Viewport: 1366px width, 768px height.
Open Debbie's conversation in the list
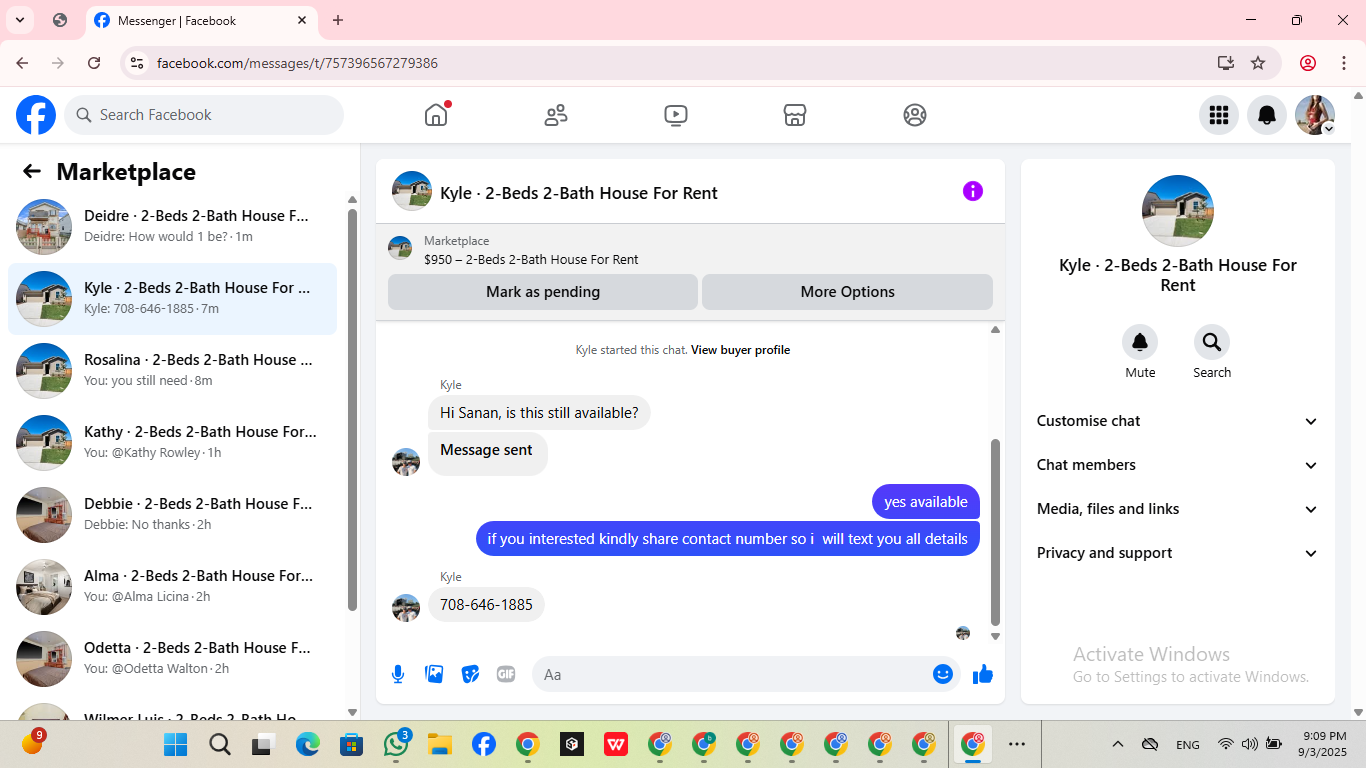(172, 515)
